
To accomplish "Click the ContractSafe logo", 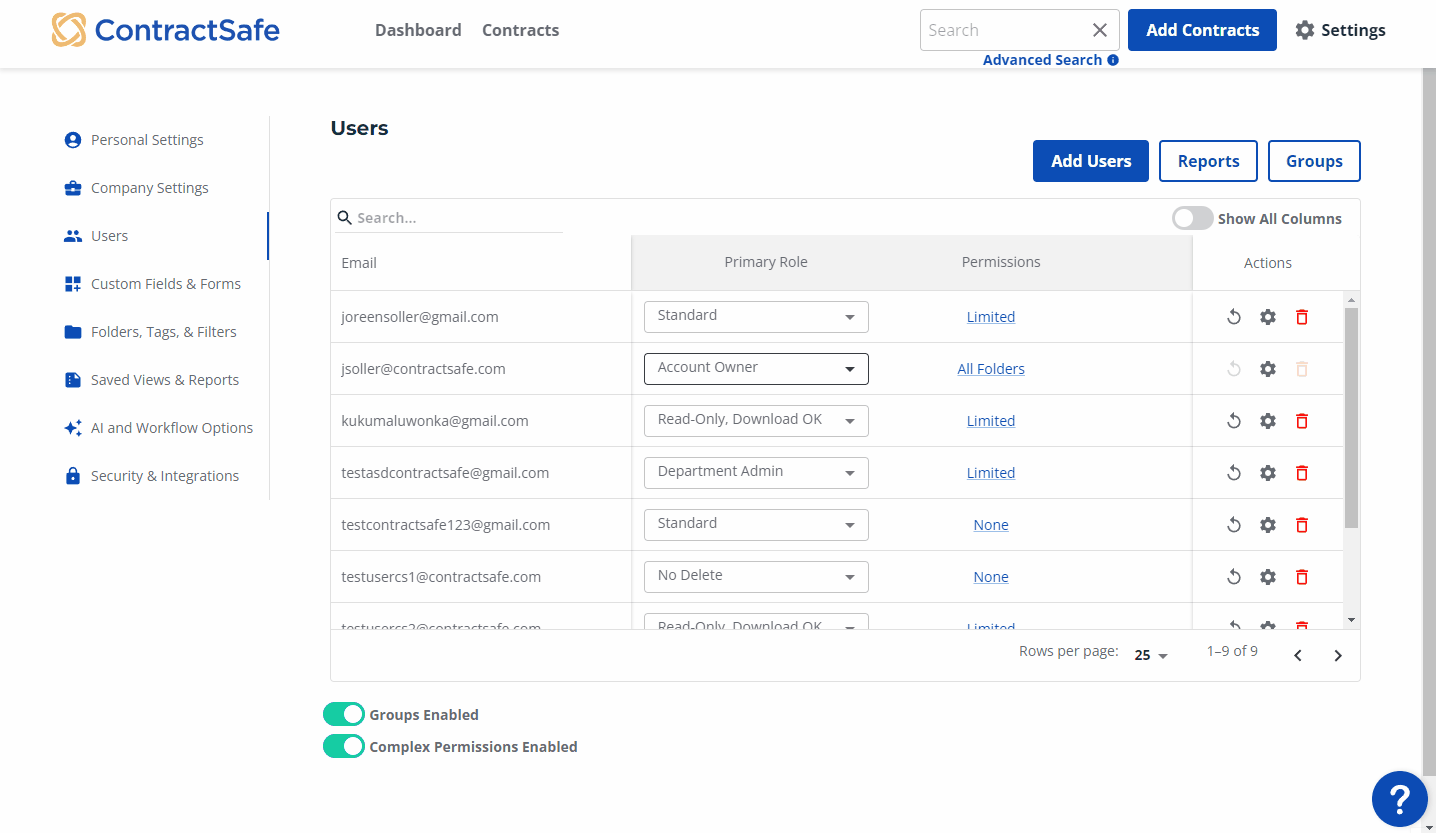I will click(166, 30).
